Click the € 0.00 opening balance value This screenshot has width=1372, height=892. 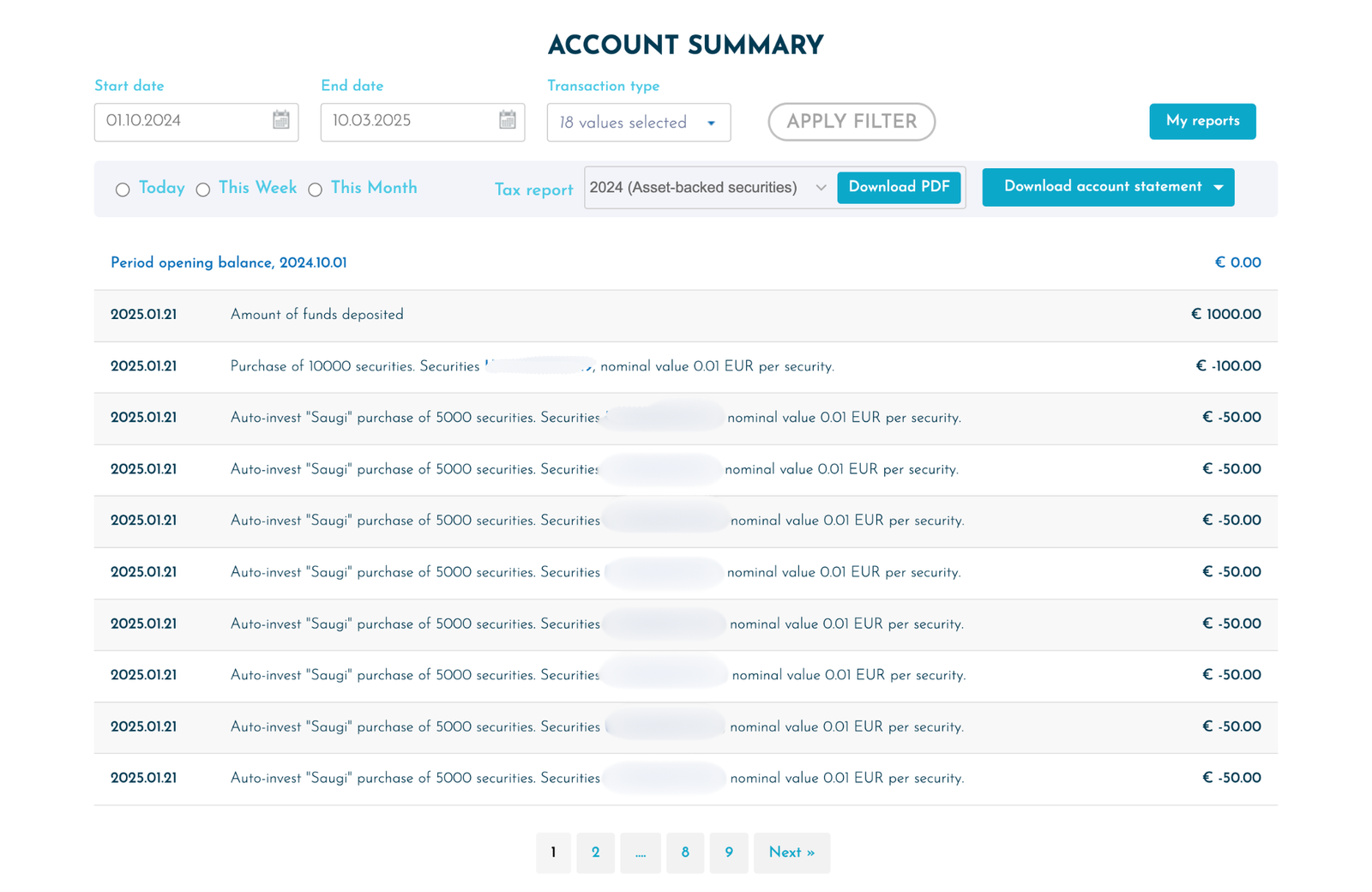coord(1237,263)
